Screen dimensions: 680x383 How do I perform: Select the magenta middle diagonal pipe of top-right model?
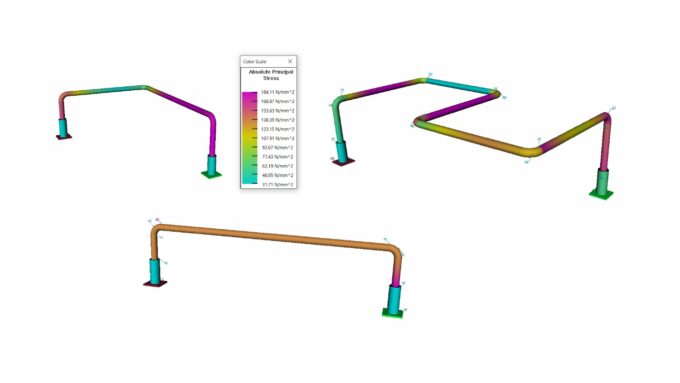pyautogui.click(x=459, y=107)
